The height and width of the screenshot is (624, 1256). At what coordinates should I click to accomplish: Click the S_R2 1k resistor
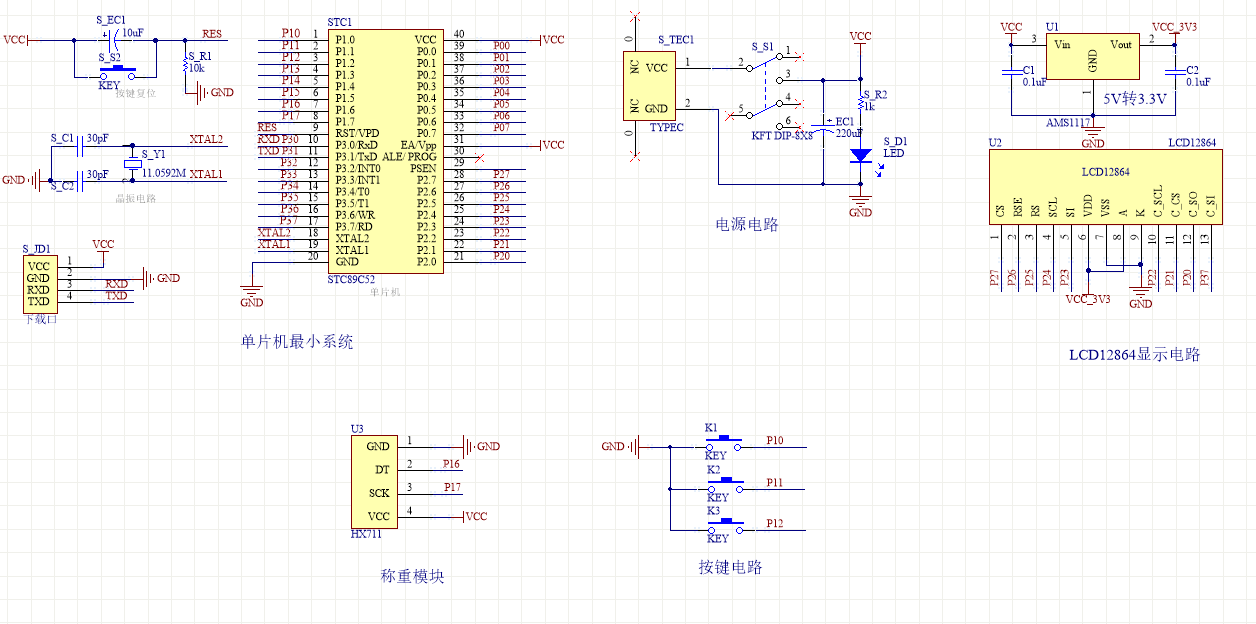(860, 102)
